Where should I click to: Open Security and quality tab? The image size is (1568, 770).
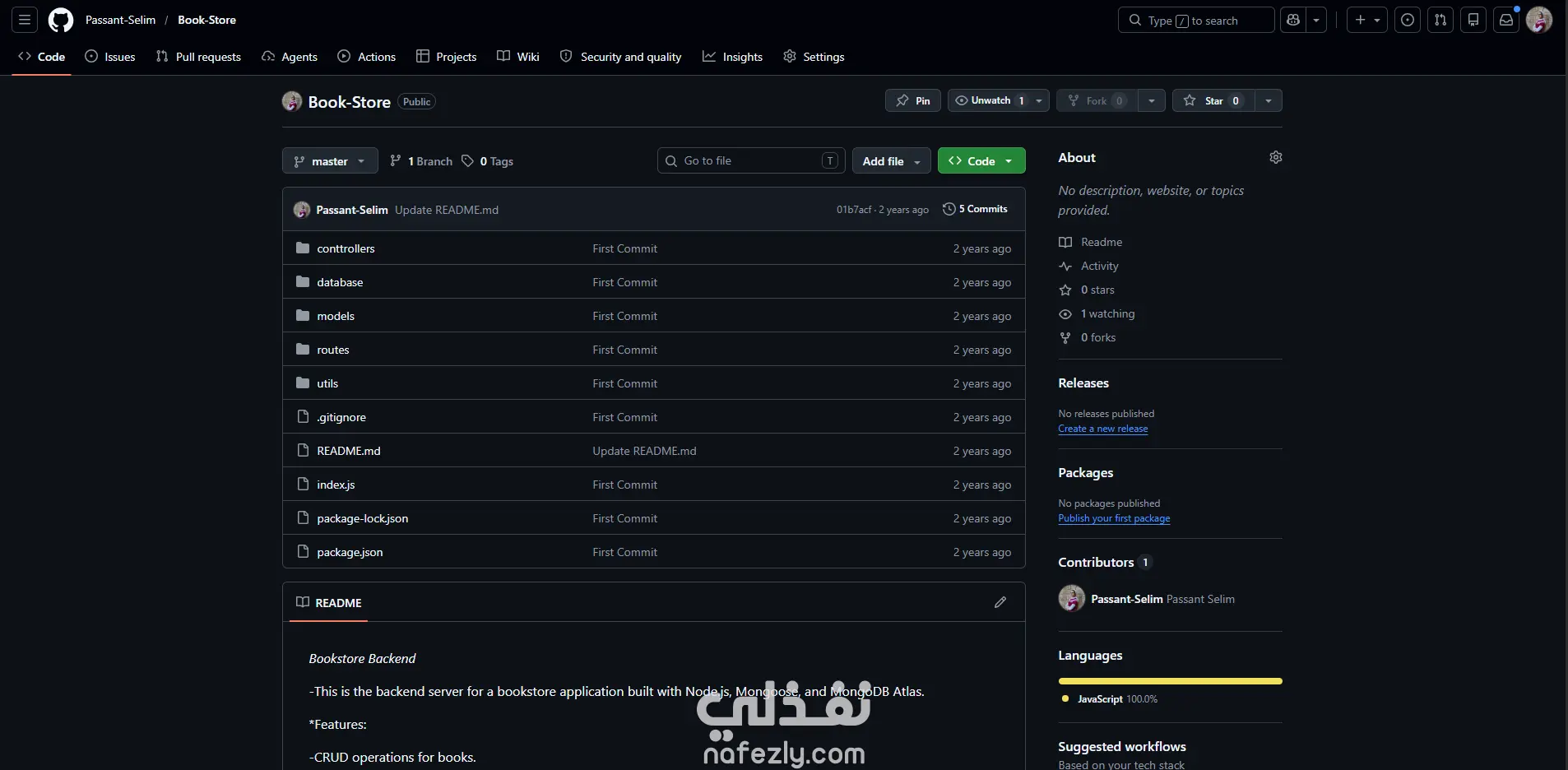click(x=621, y=57)
